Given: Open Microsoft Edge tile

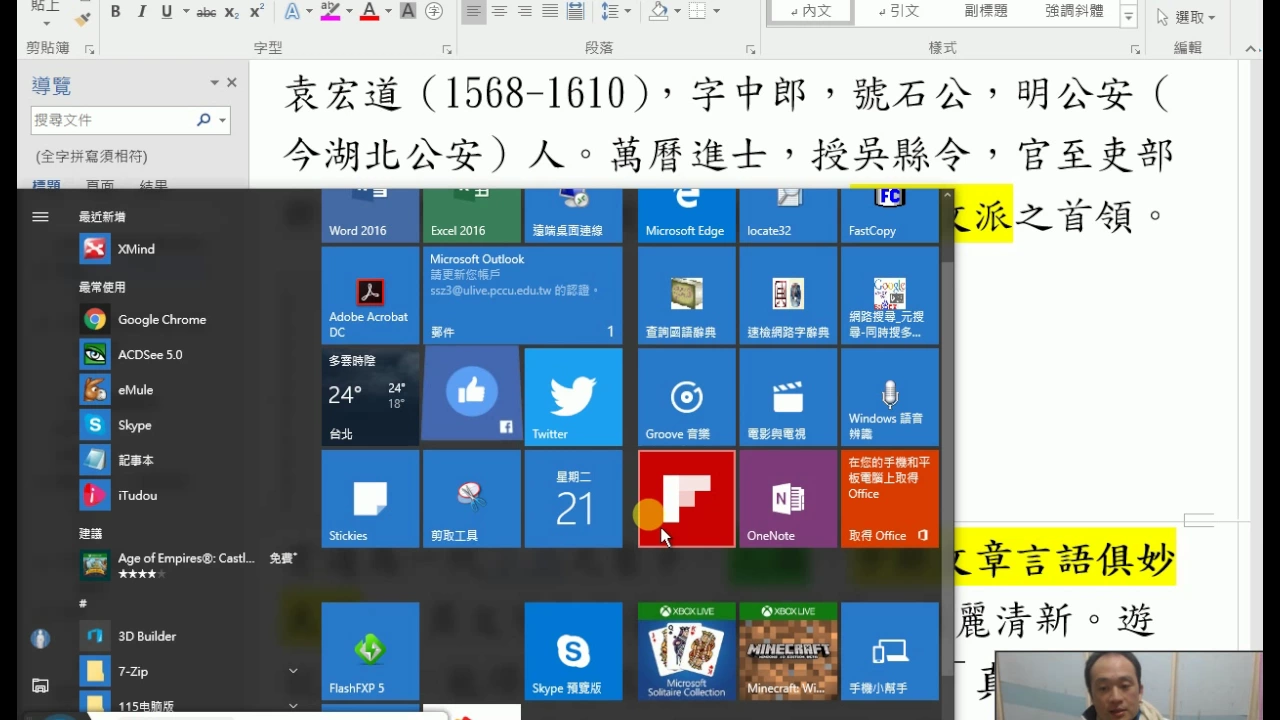Looking at the screenshot, I should pos(687,216).
